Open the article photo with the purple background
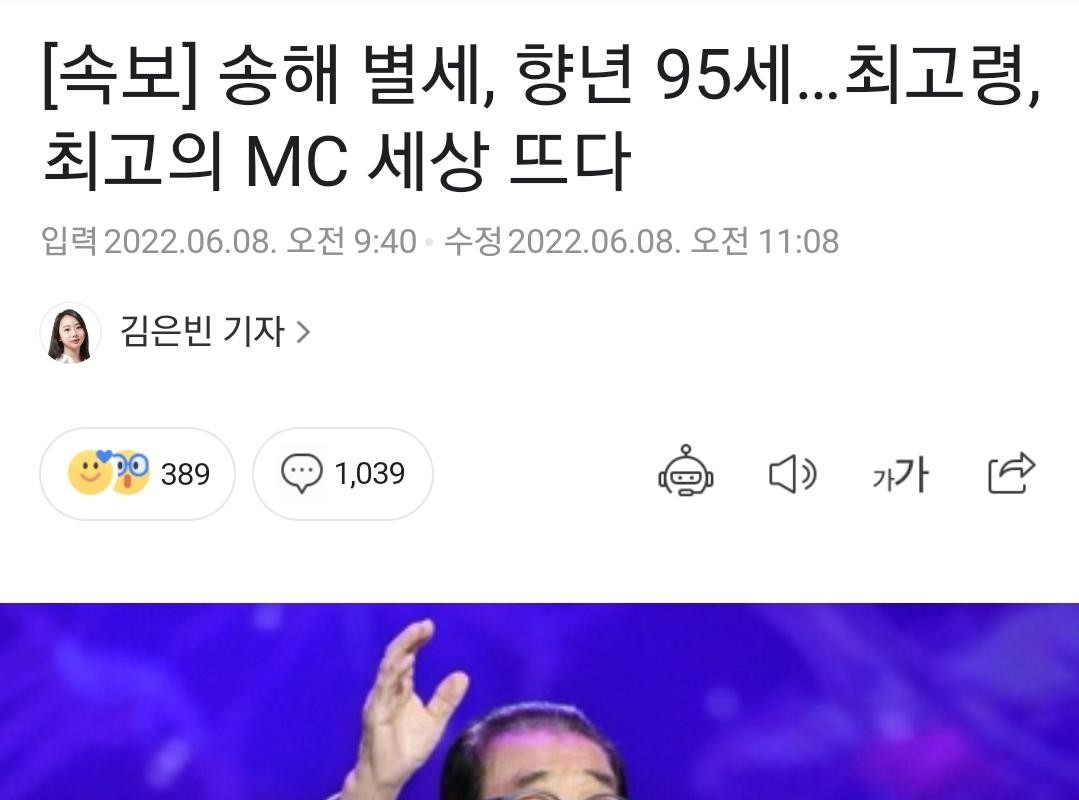This screenshot has width=1079, height=800. [x=540, y=702]
